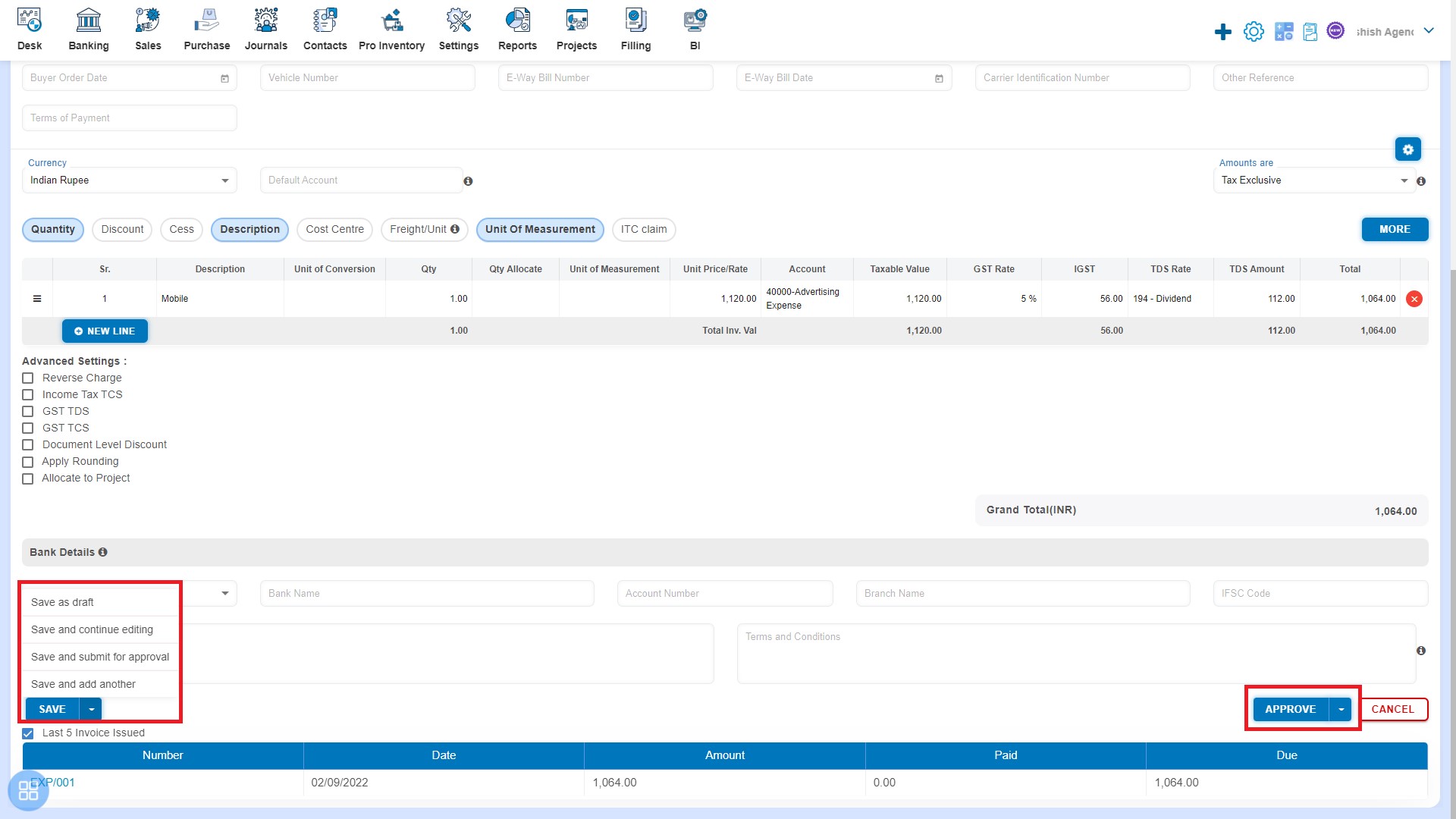The height and width of the screenshot is (819, 1456).
Task: Click the Bank Details info icon
Action: coord(102,552)
